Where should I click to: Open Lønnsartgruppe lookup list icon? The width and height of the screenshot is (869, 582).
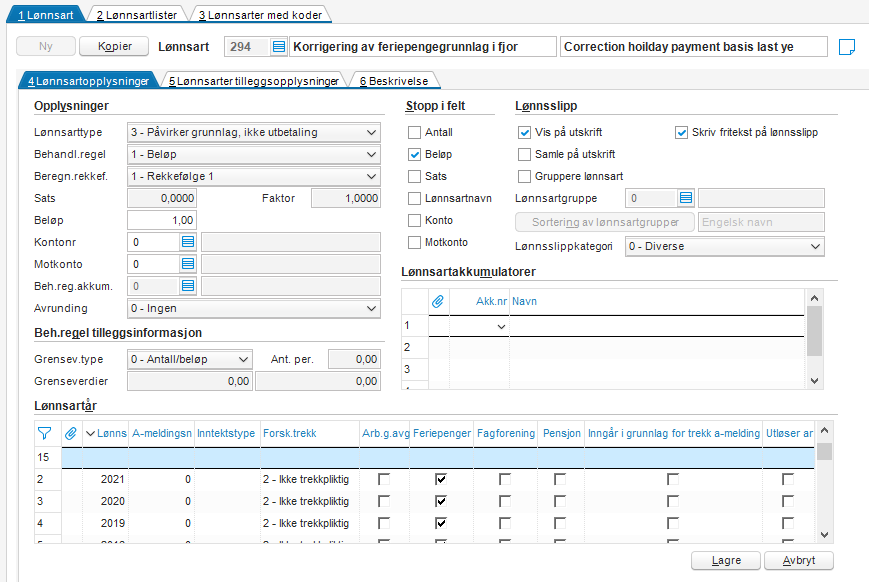686,198
